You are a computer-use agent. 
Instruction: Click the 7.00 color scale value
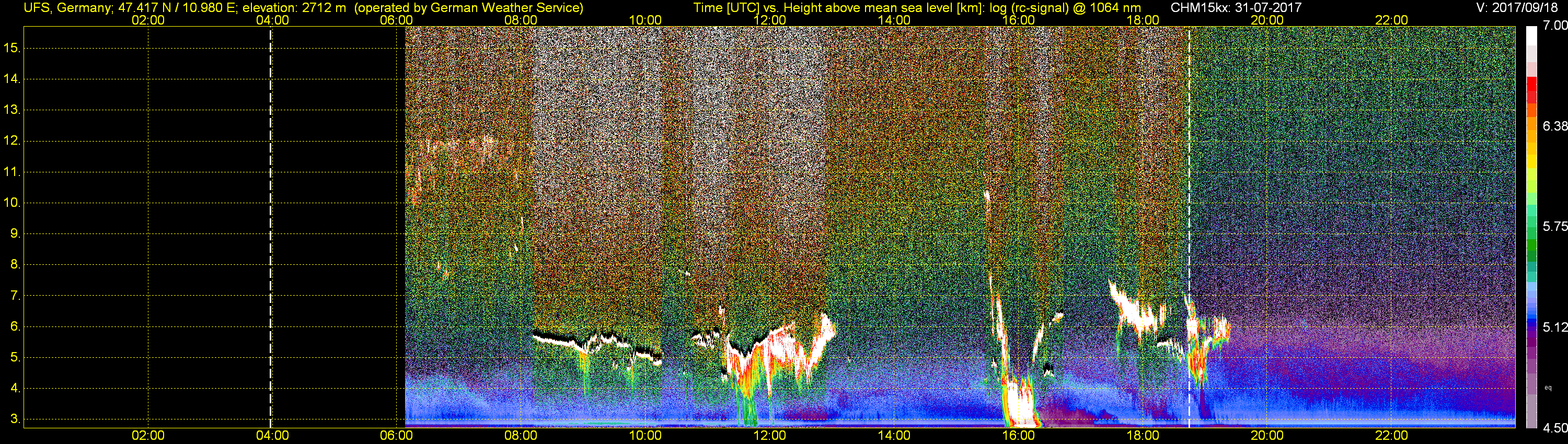pyautogui.click(x=1554, y=26)
